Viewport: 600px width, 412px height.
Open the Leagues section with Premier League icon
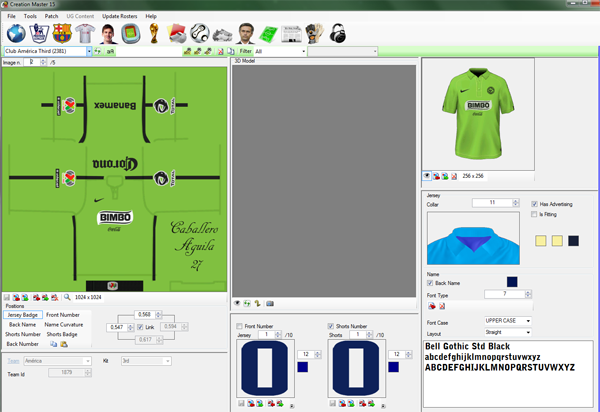[x=39, y=33]
